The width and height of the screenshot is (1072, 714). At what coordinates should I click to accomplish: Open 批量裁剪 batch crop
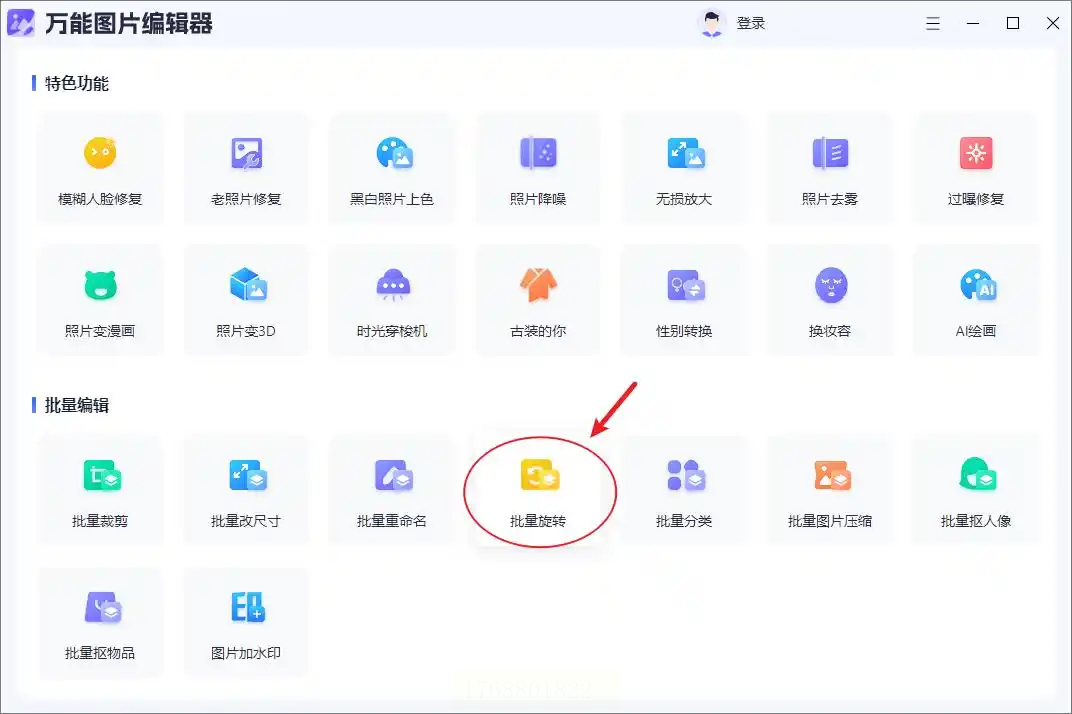click(x=100, y=490)
